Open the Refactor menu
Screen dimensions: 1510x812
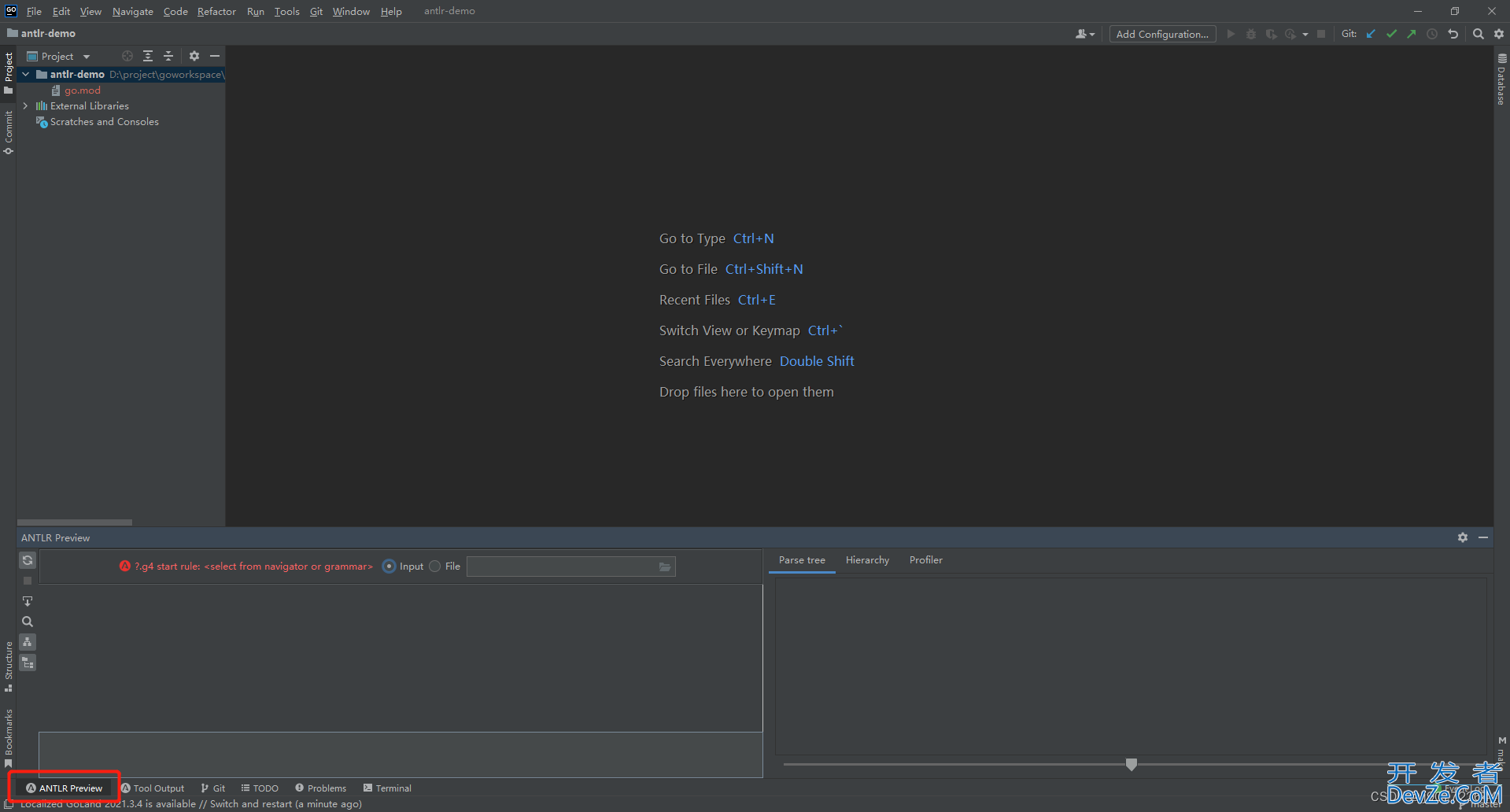click(x=216, y=11)
